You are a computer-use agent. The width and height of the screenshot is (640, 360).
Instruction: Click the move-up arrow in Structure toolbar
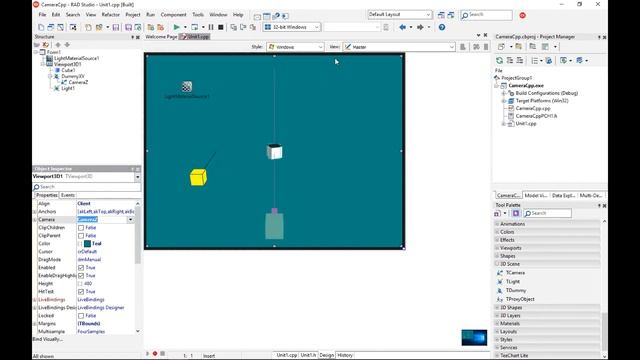pos(58,44)
